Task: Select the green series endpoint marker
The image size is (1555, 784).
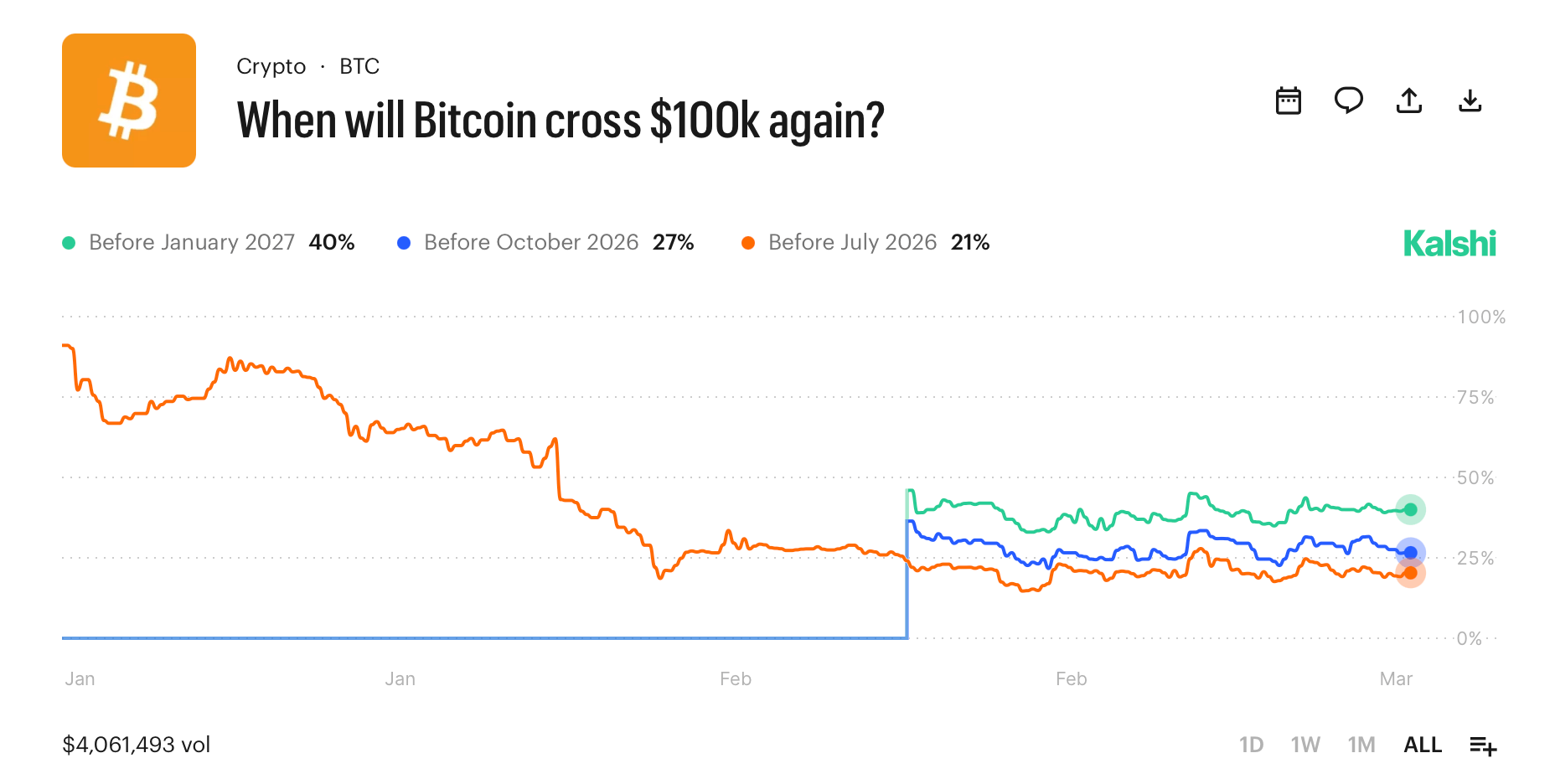Action: 1411,509
